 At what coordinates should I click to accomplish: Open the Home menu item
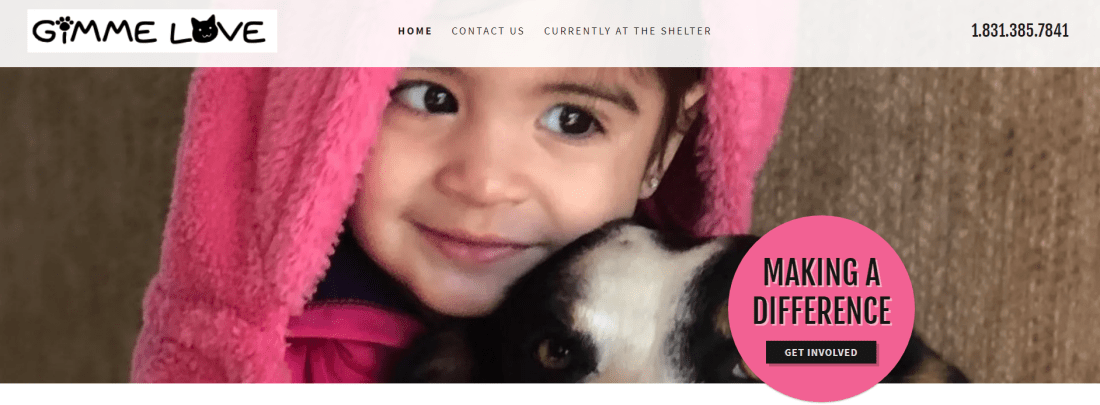(x=415, y=31)
